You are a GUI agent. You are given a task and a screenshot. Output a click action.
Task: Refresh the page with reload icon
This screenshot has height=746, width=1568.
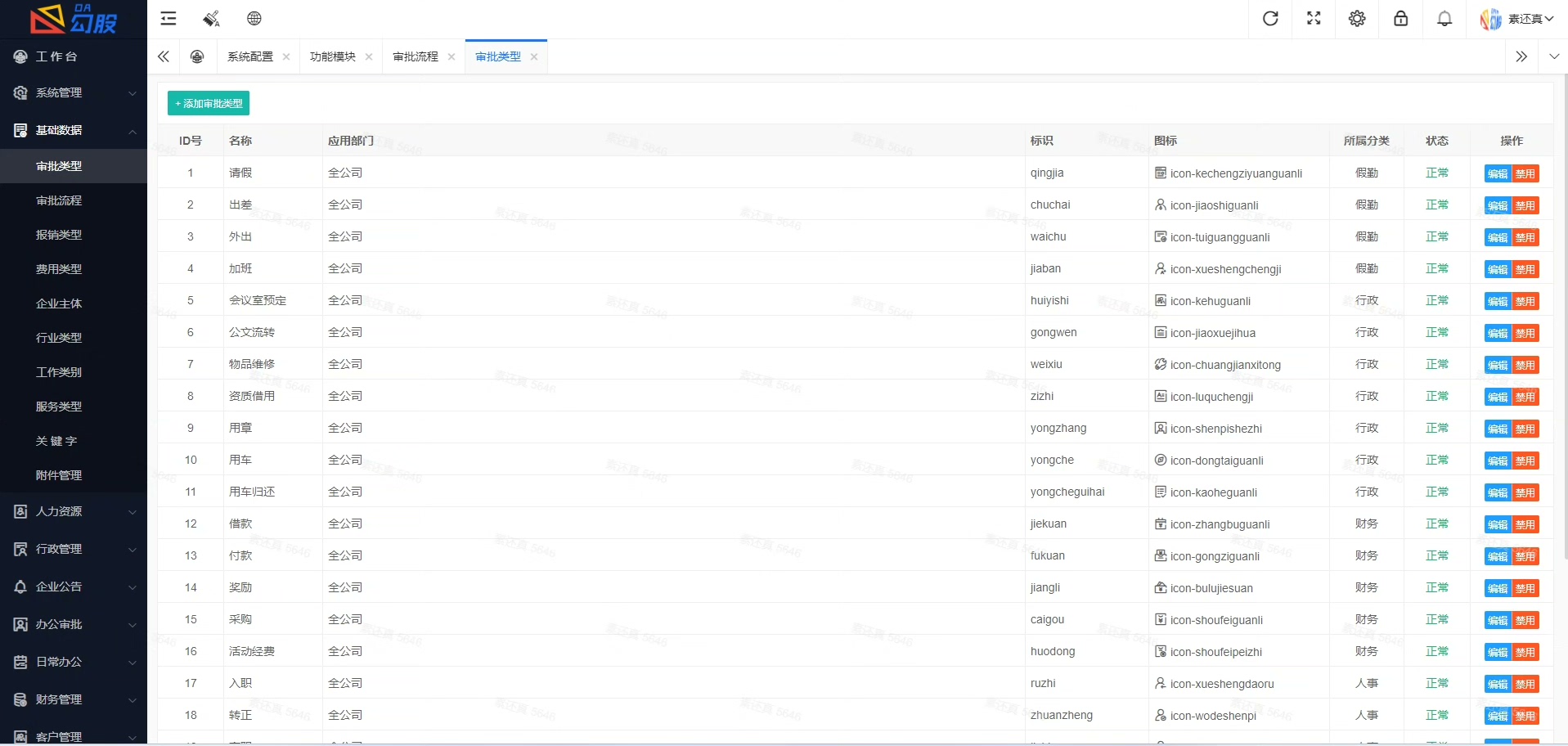click(x=1270, y=19)
